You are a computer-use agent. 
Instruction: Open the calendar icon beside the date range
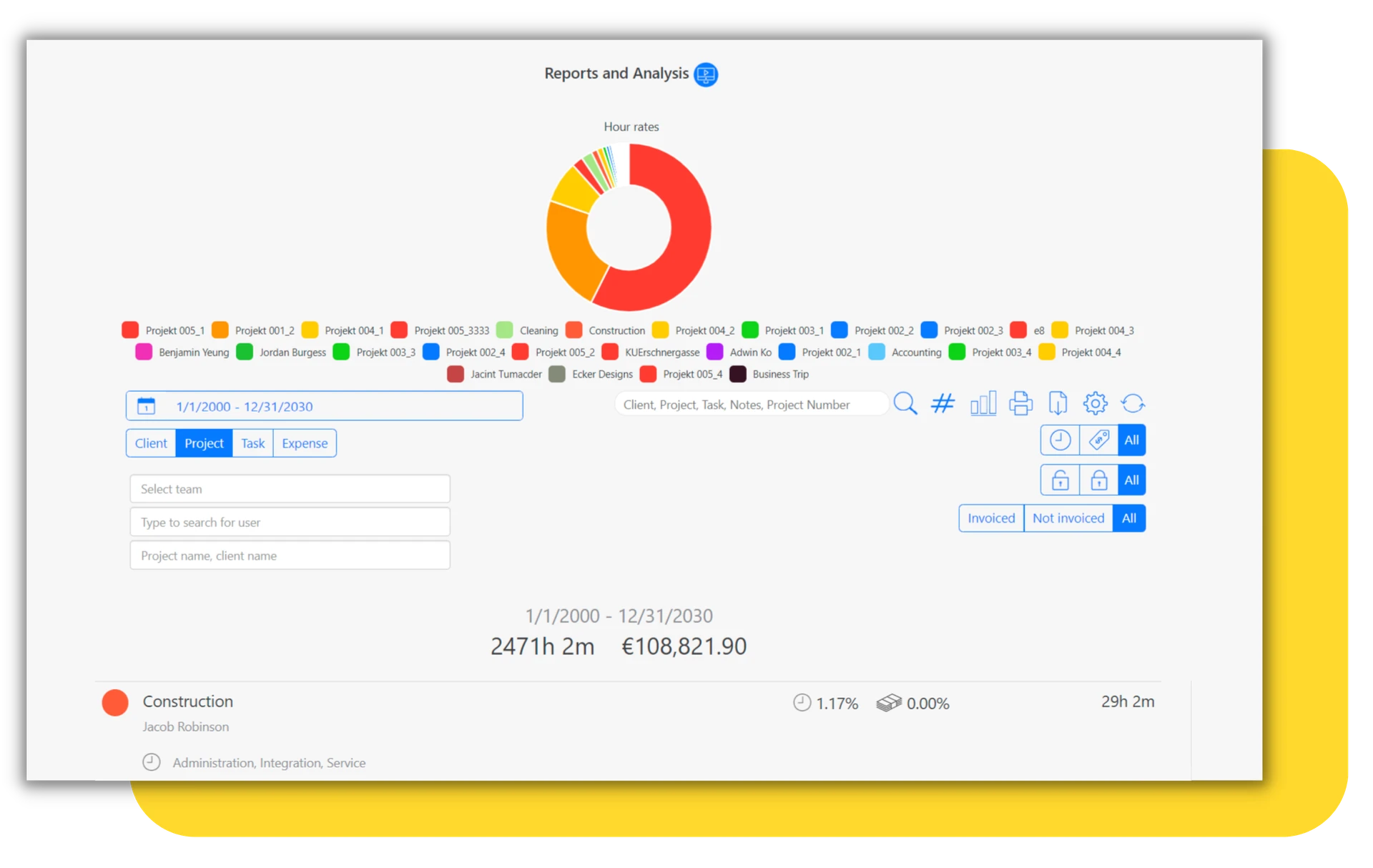146,405
